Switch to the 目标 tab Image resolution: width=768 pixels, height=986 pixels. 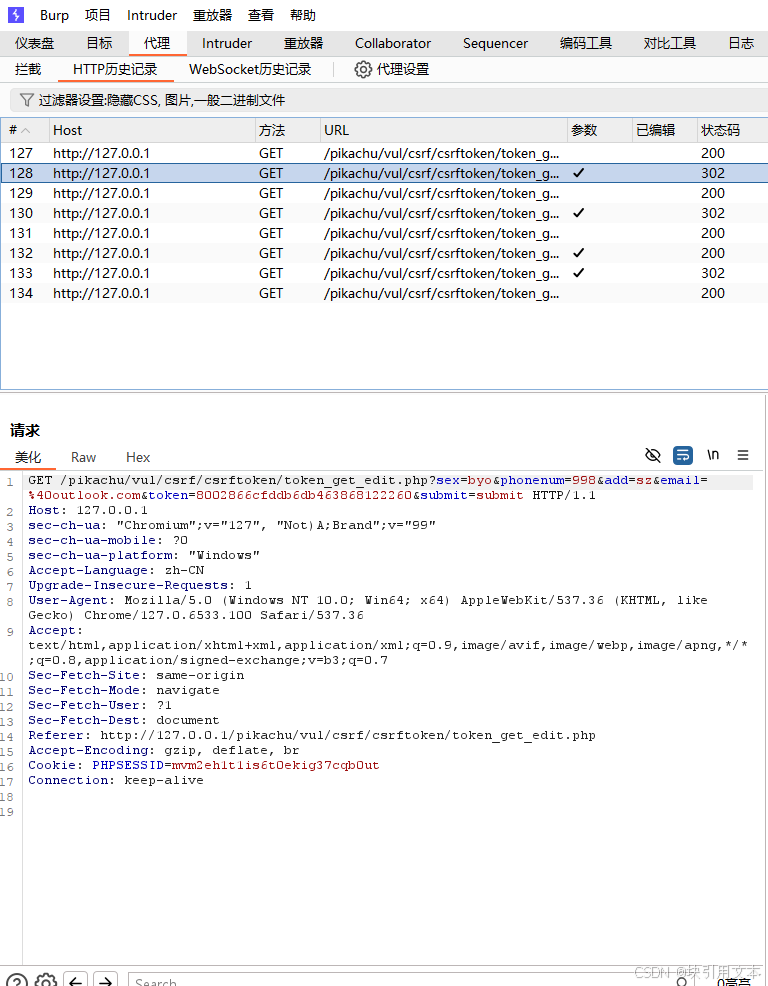[x=99, y=43]
